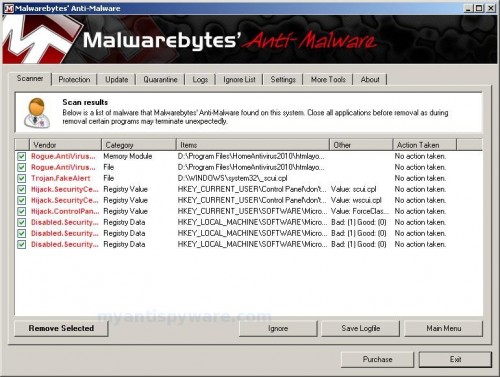Click the Purchase button
The width and height of the screenshot is (500, 377).
point(377,359)
